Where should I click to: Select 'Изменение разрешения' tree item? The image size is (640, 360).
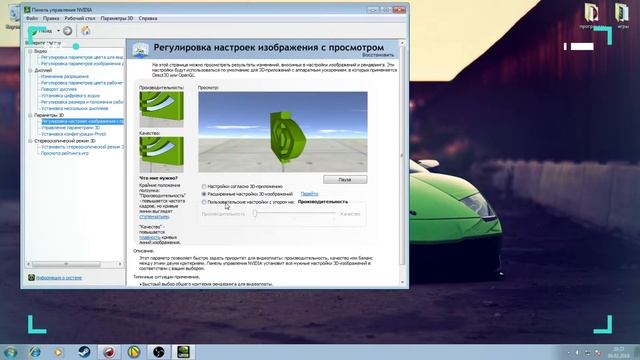pos(64,77)
